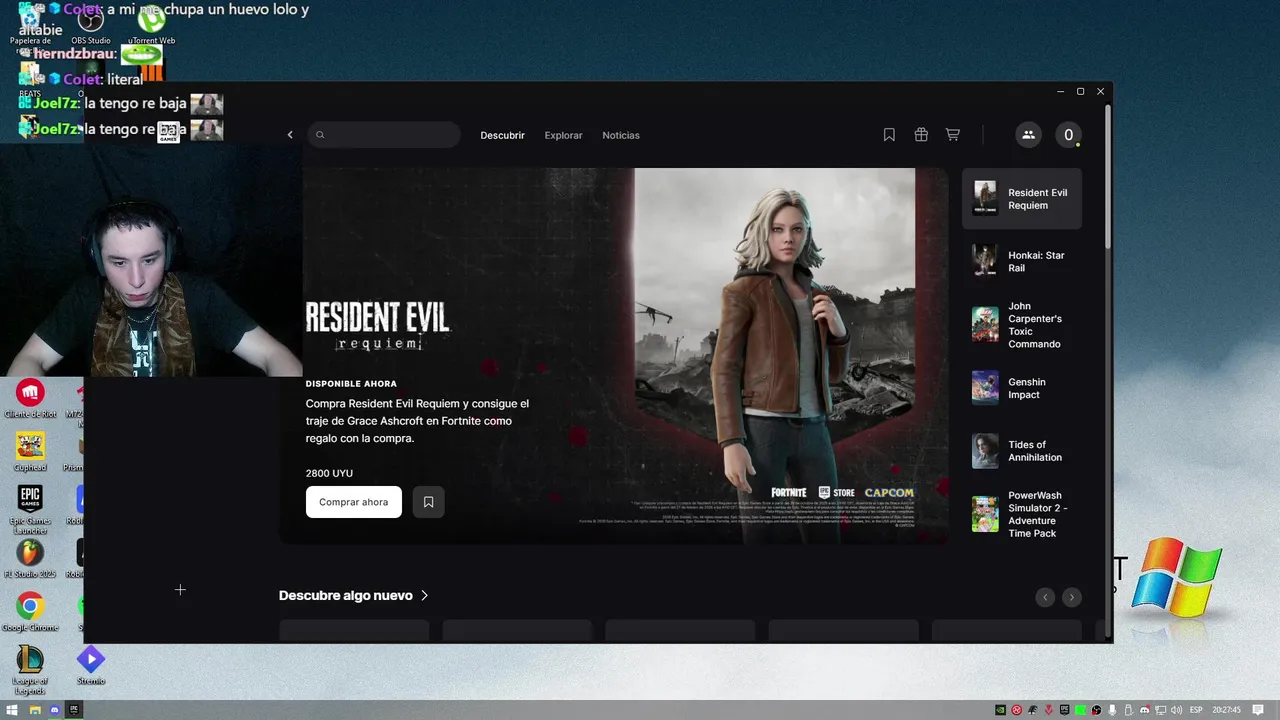The width and height of the screenshot is (1280, 720).
Task: Open uTorrent Web desktop shortcut
Action: click(x=151, y=25)
